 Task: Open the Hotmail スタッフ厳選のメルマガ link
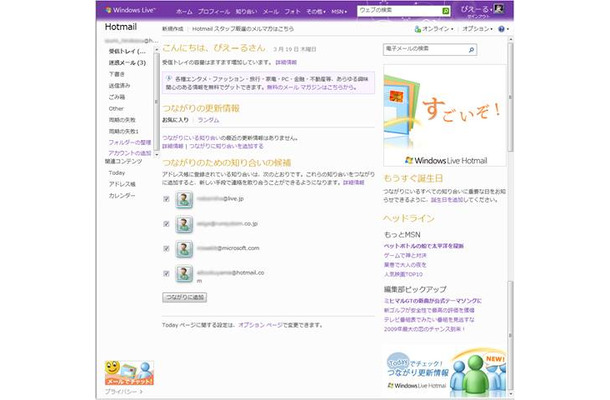pyautogui.click(x=243, y=29)
